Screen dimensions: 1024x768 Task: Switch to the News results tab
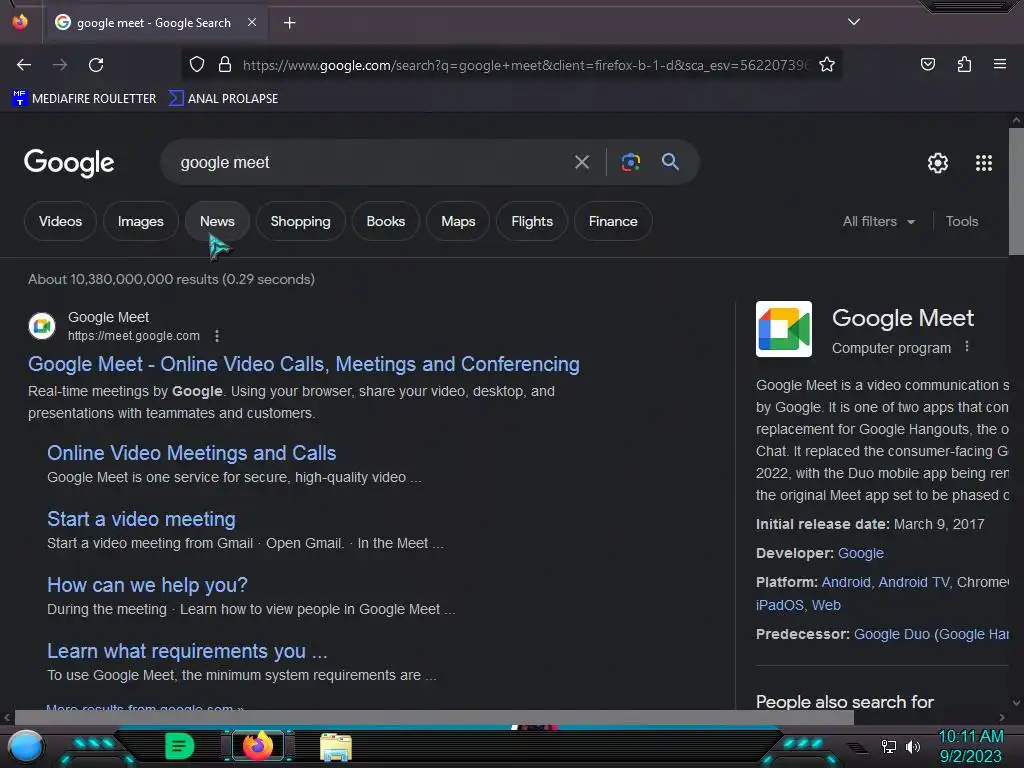click(x=217, y=221)
